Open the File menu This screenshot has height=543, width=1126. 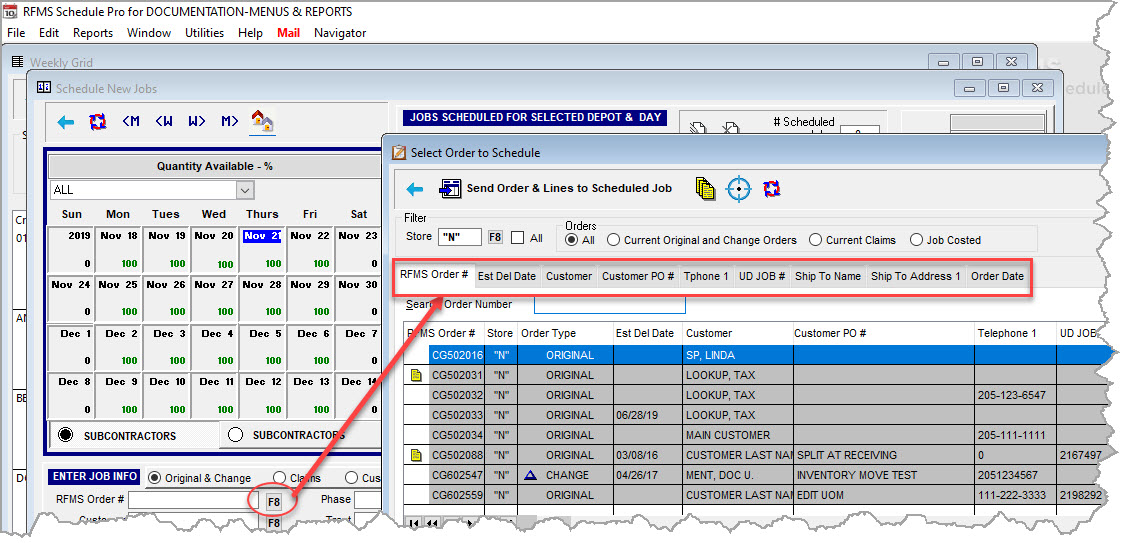point(16,33)
